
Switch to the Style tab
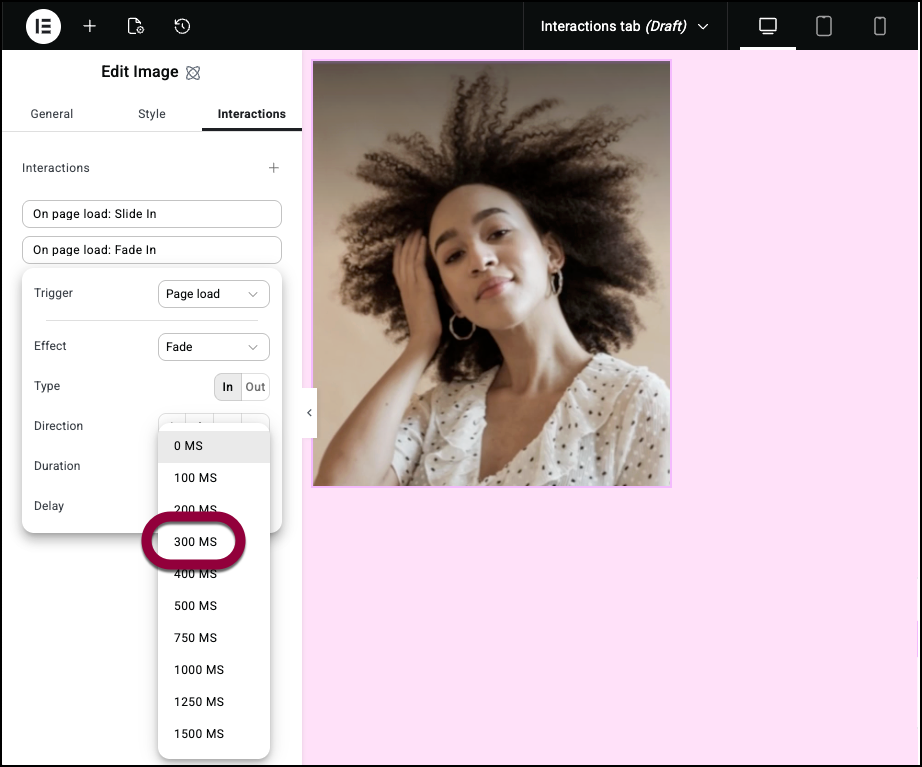(152, 114)
